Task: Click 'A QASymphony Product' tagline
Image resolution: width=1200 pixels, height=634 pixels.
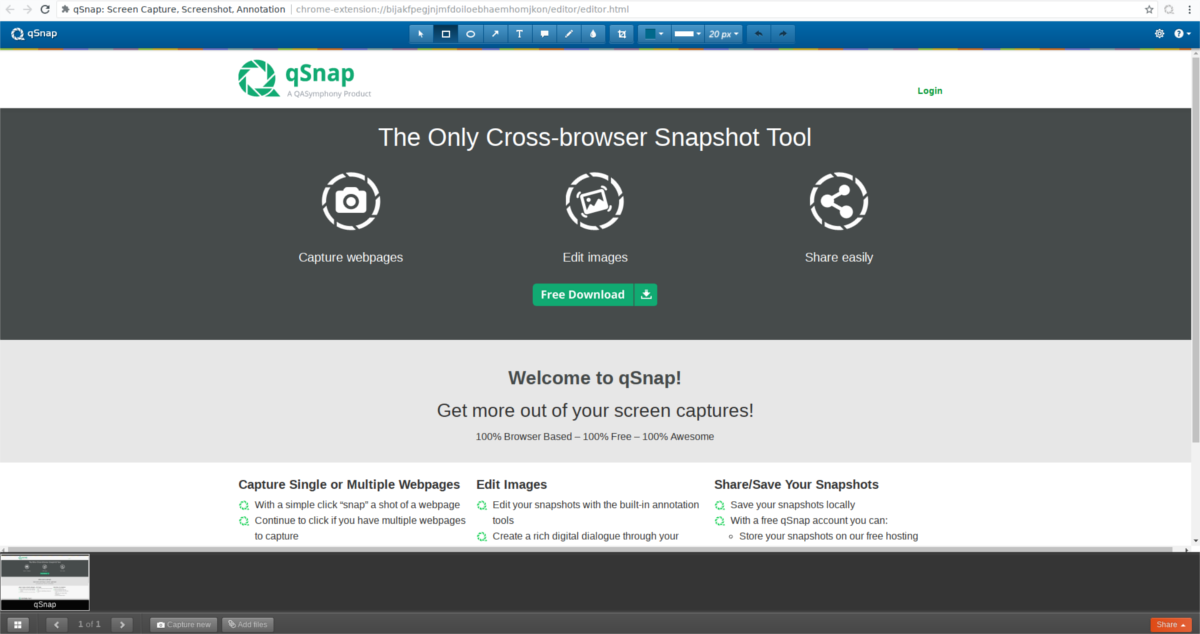Action: 329,94
